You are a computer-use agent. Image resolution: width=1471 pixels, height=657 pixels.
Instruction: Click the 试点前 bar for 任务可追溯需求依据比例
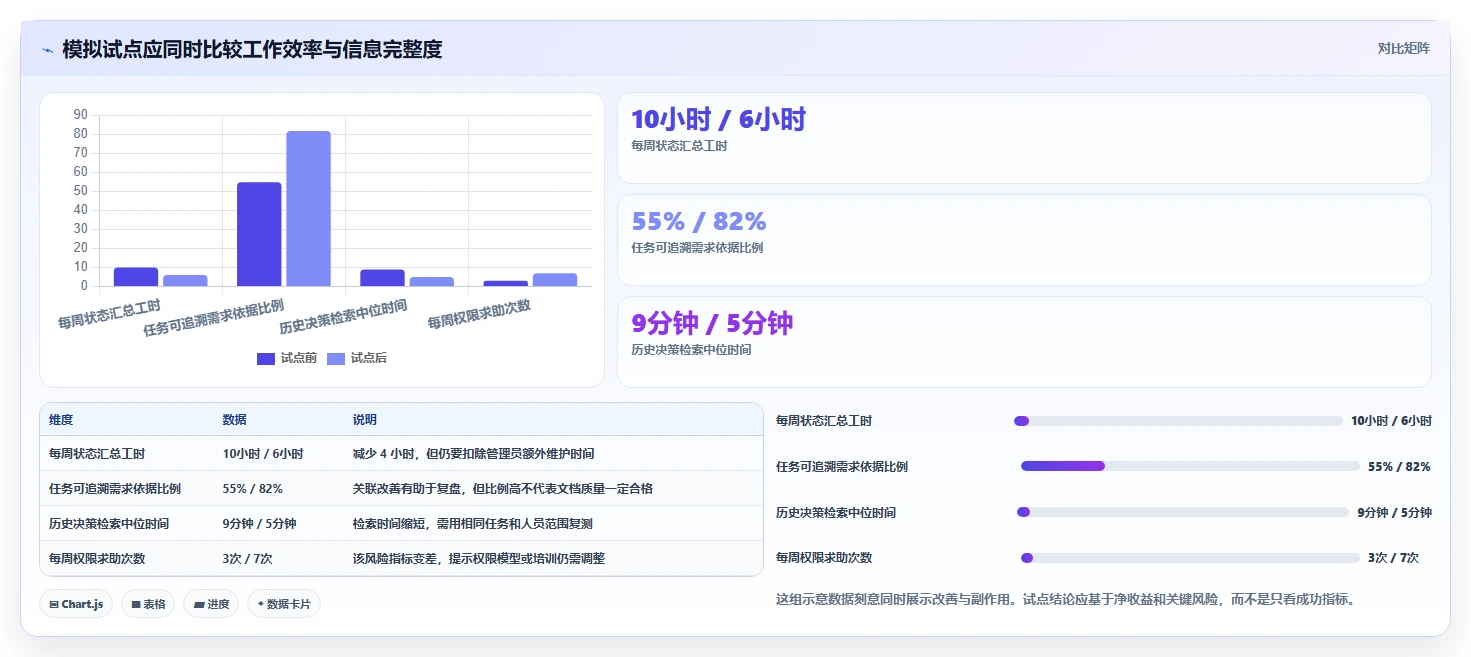tap(259, 234)
